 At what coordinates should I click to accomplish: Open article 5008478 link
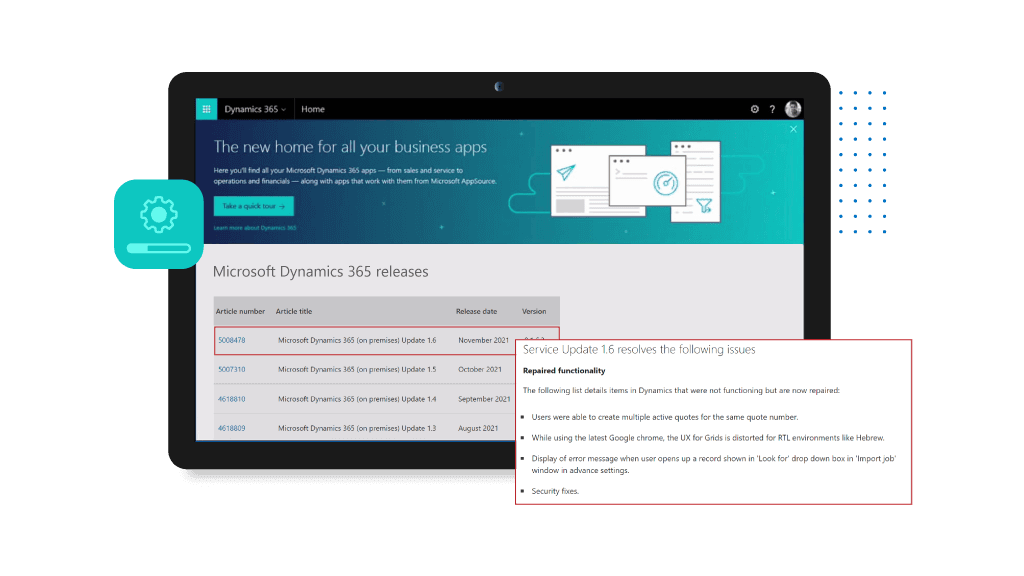coord(231,341)
